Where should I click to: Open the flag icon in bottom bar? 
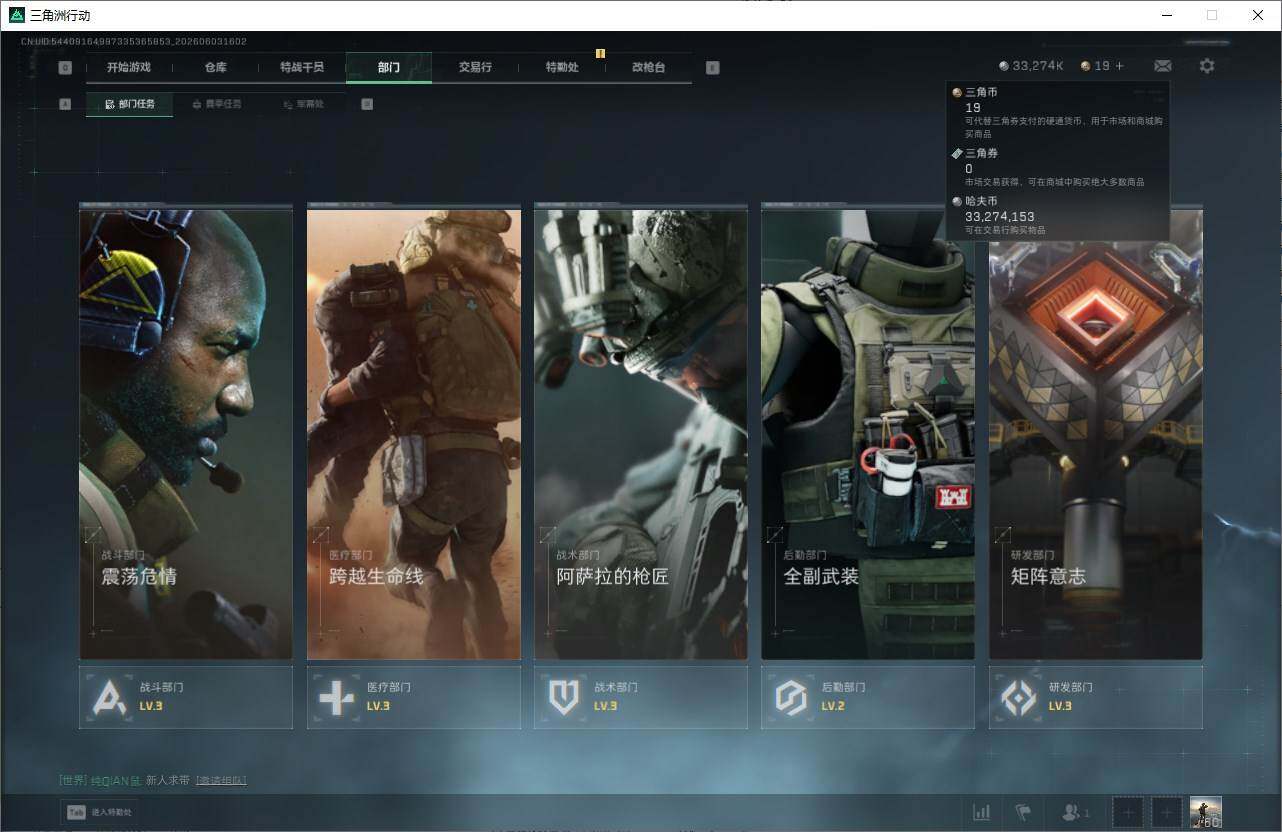point(1023,812)
